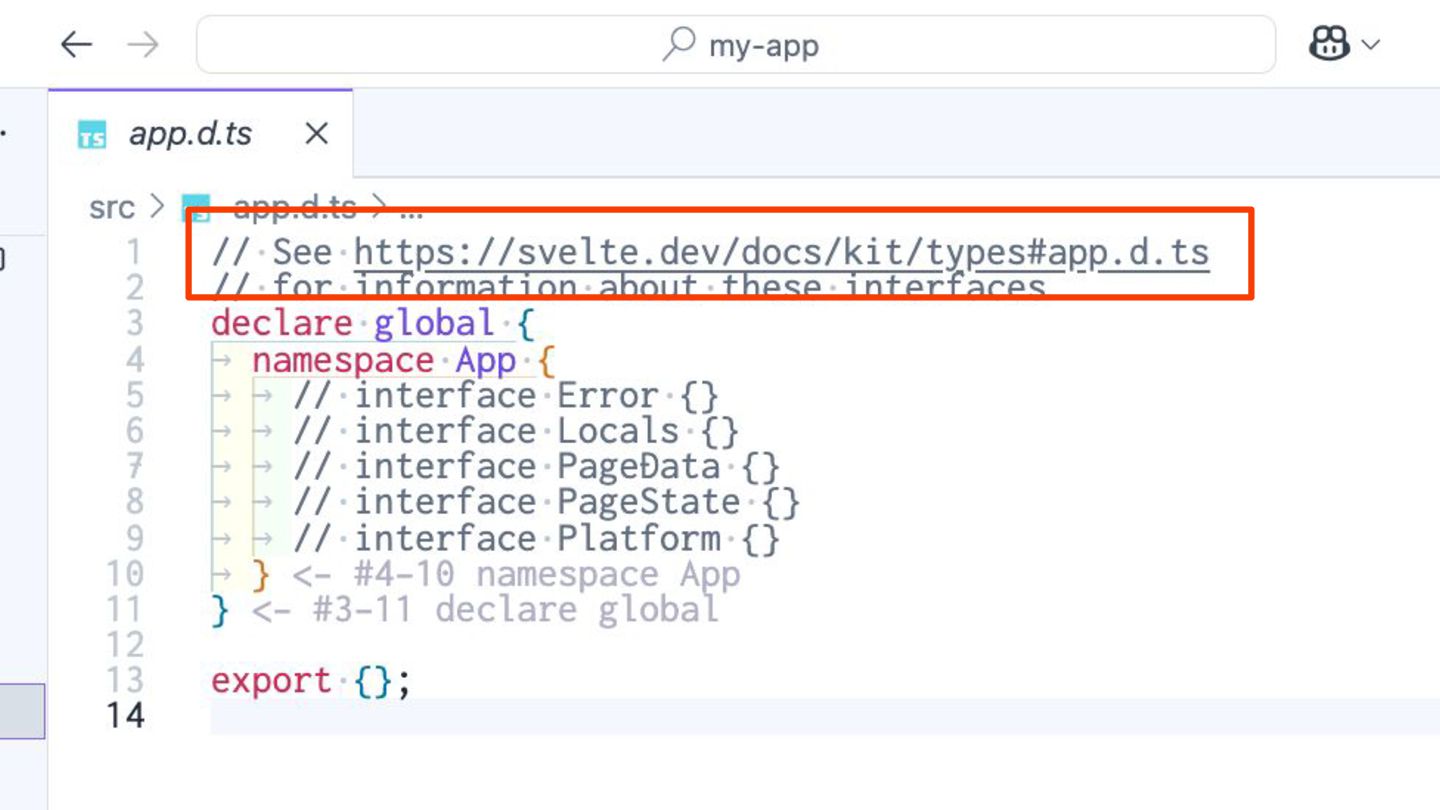The height and width of the screenshot is (810, 1440).
Task: Open the Copilot icon menu
Action: tap(1329, 44)
